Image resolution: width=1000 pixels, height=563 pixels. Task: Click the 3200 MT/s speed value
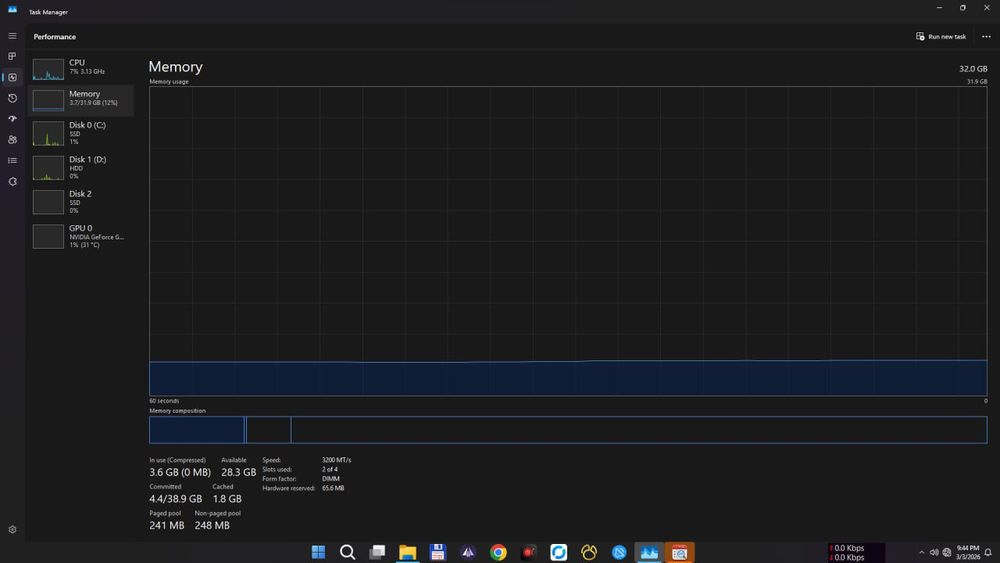click(336, 460)
